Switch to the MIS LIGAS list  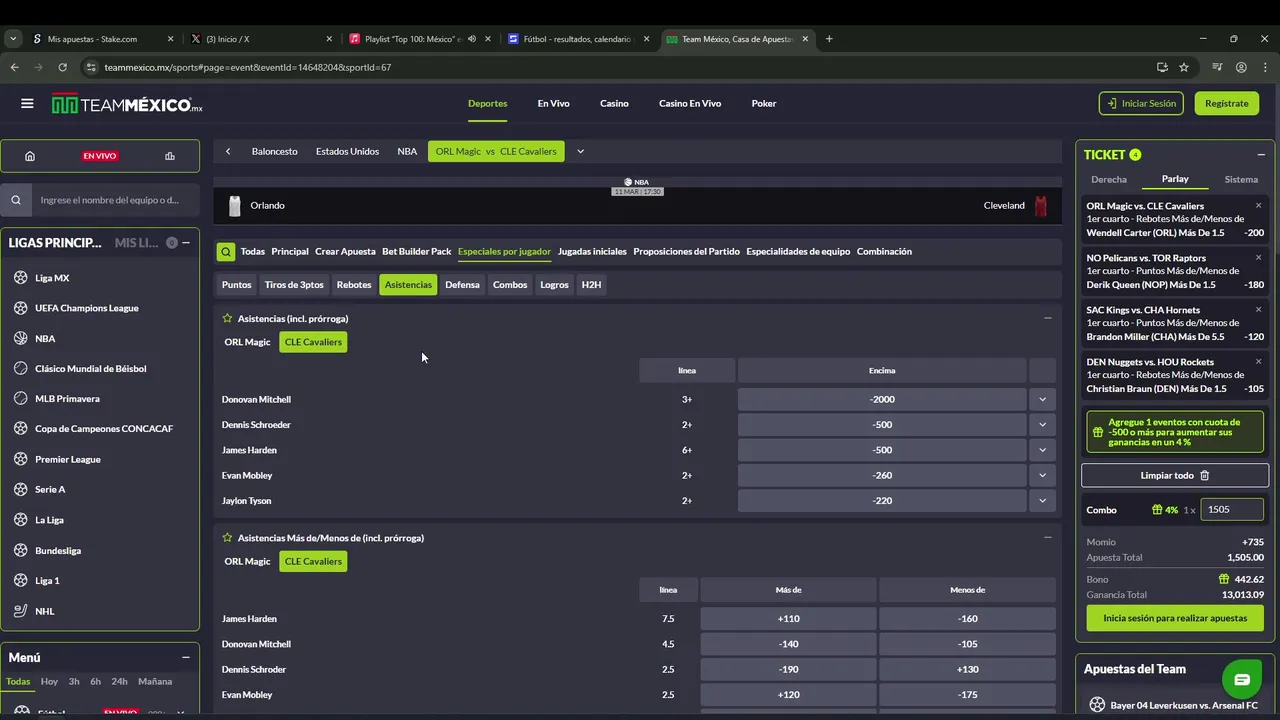point(136,243)
